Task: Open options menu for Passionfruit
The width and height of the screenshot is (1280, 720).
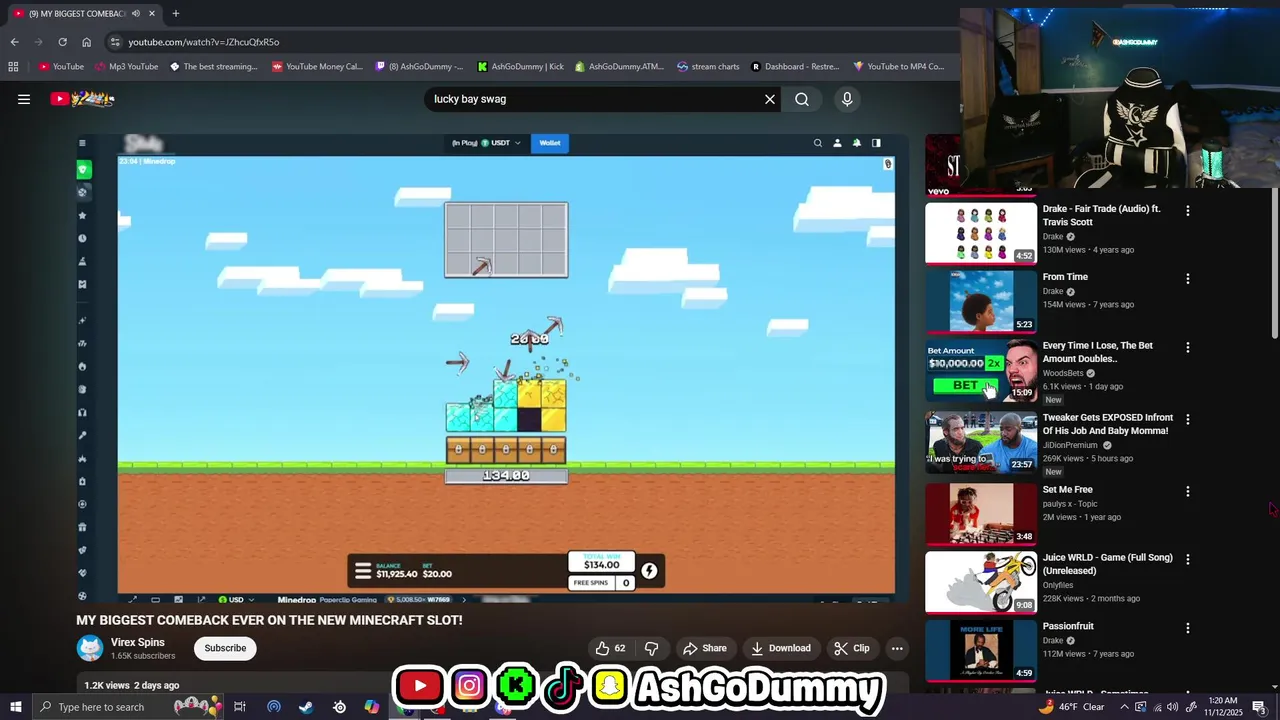Action: (x=1188, y=628)
